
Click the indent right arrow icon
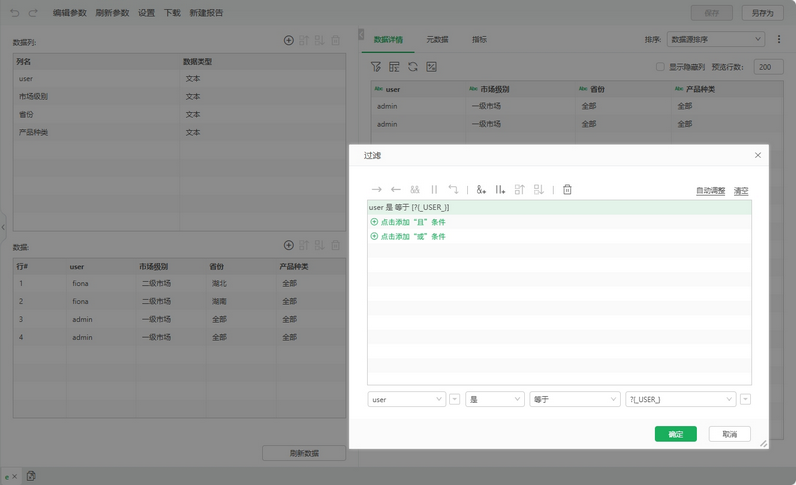377,190
